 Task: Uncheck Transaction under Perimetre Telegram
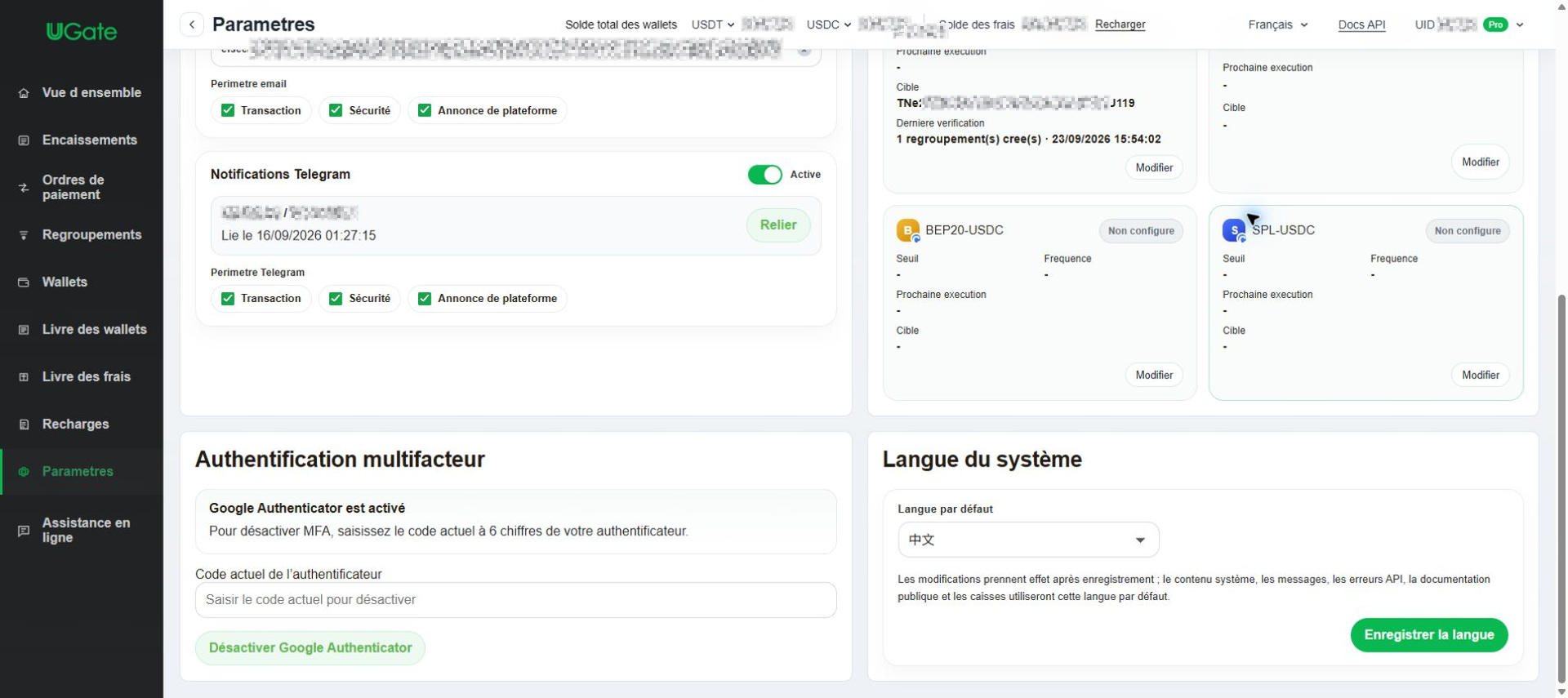pyautogui.click(x=228, y=299)
